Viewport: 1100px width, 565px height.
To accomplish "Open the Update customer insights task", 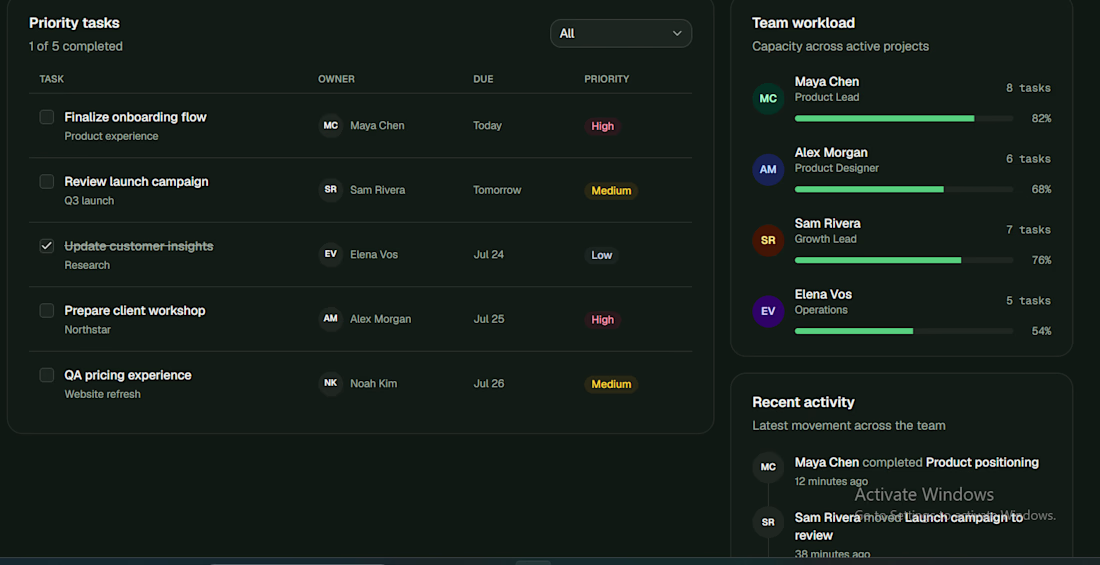I will [x=139, y=246].
